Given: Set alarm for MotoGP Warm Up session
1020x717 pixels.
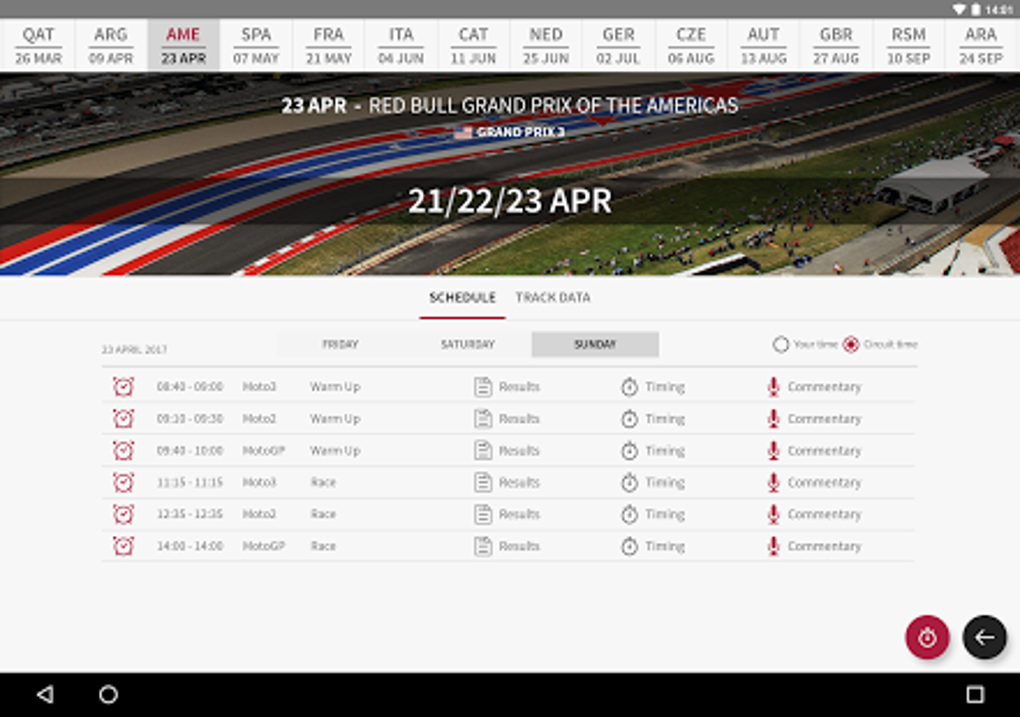Looking at the screenshot, I should pyautogui.click(x=123, y=450).
